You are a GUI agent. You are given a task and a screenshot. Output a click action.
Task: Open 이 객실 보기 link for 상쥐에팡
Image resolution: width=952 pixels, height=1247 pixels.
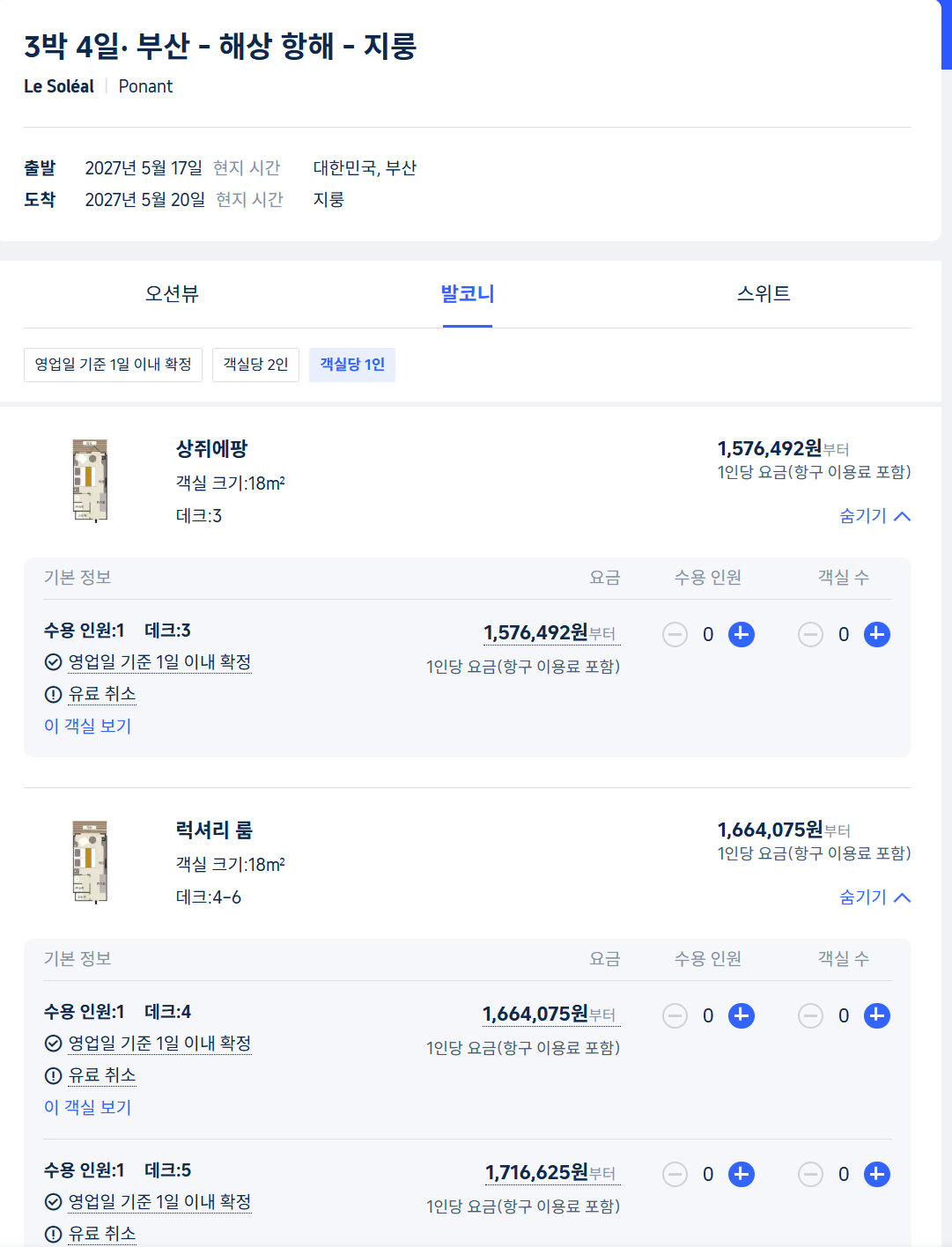point(88,726)
